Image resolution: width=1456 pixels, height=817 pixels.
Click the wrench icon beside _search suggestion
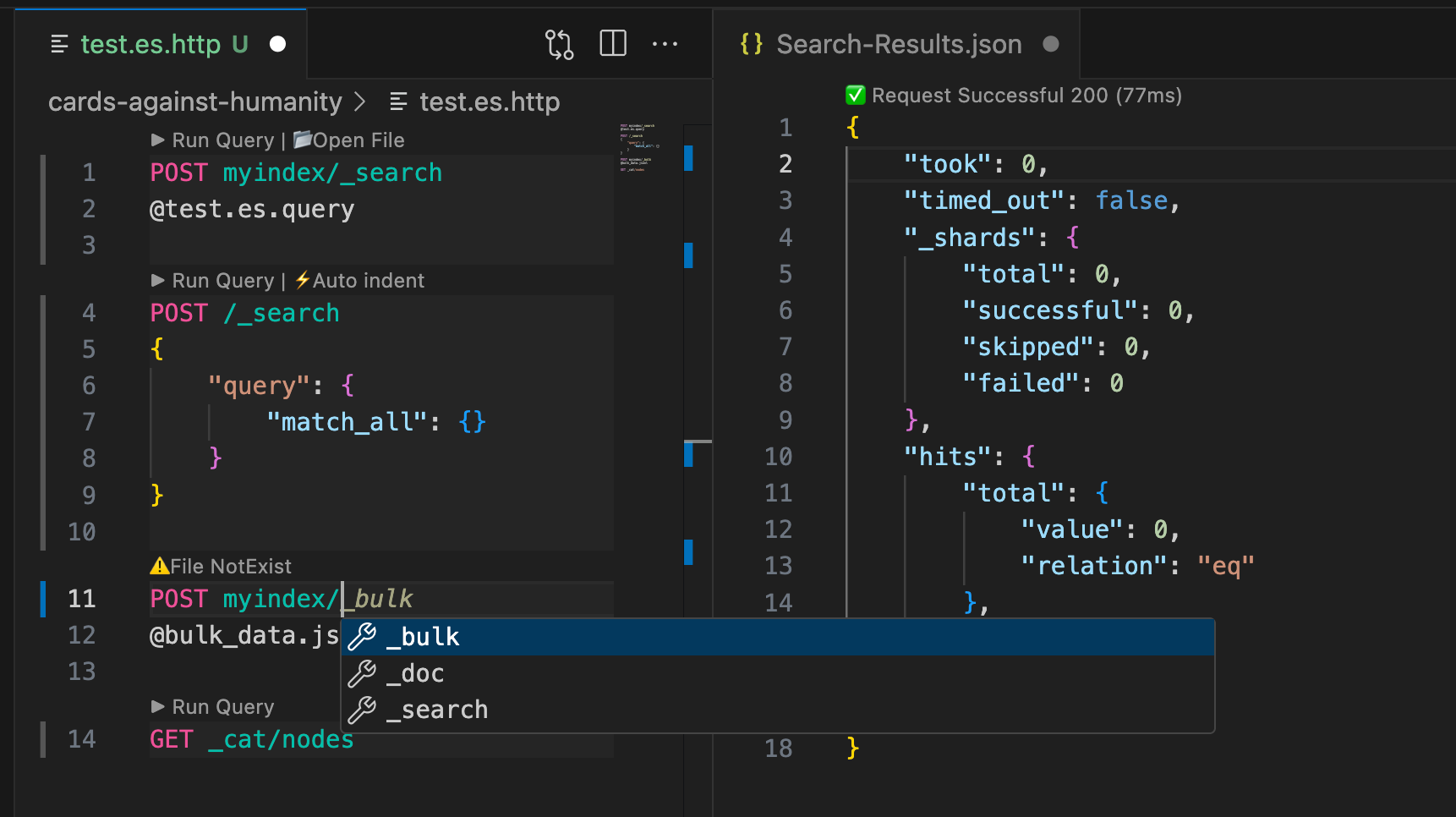click(x=362, y=710)
